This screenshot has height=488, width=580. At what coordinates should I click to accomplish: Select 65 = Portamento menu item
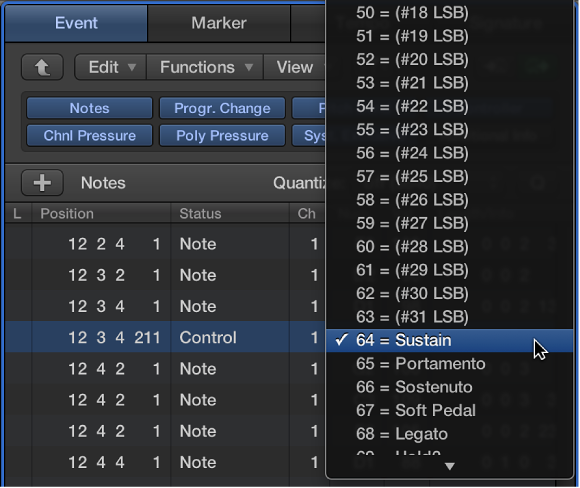[449, 364]
